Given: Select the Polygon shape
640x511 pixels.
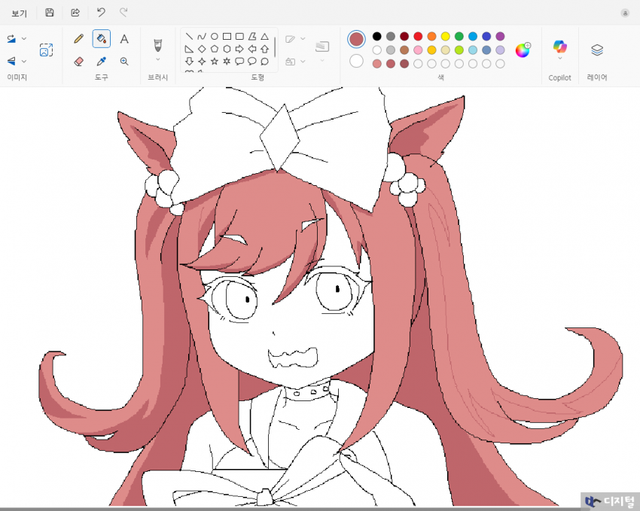Looking at the screenshot, I should point(252,37).
